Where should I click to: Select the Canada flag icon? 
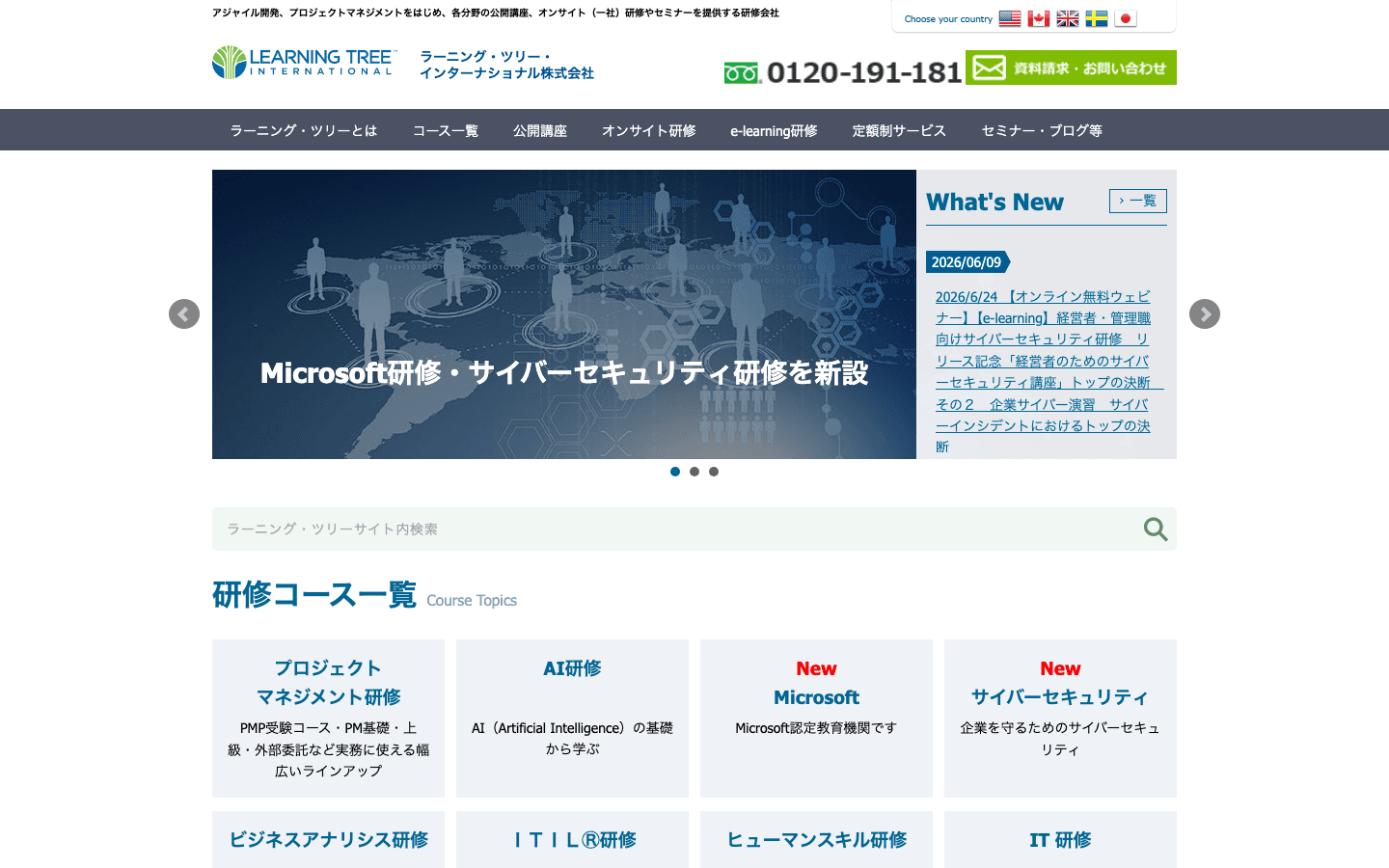(x=1039, y=18)
